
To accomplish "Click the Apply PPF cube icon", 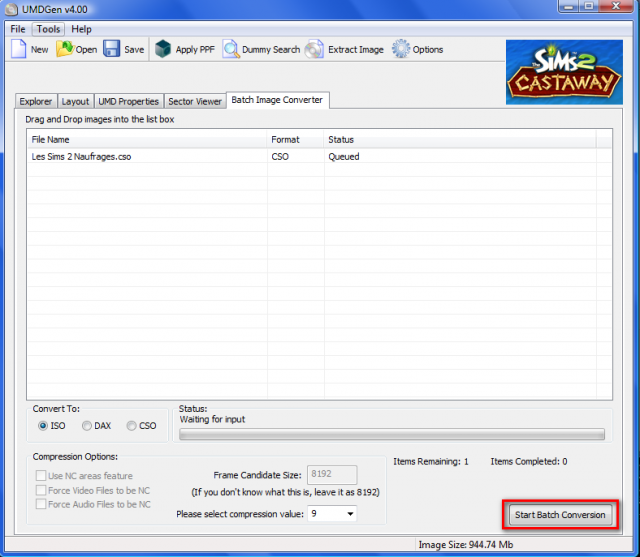I will (163, 49).
